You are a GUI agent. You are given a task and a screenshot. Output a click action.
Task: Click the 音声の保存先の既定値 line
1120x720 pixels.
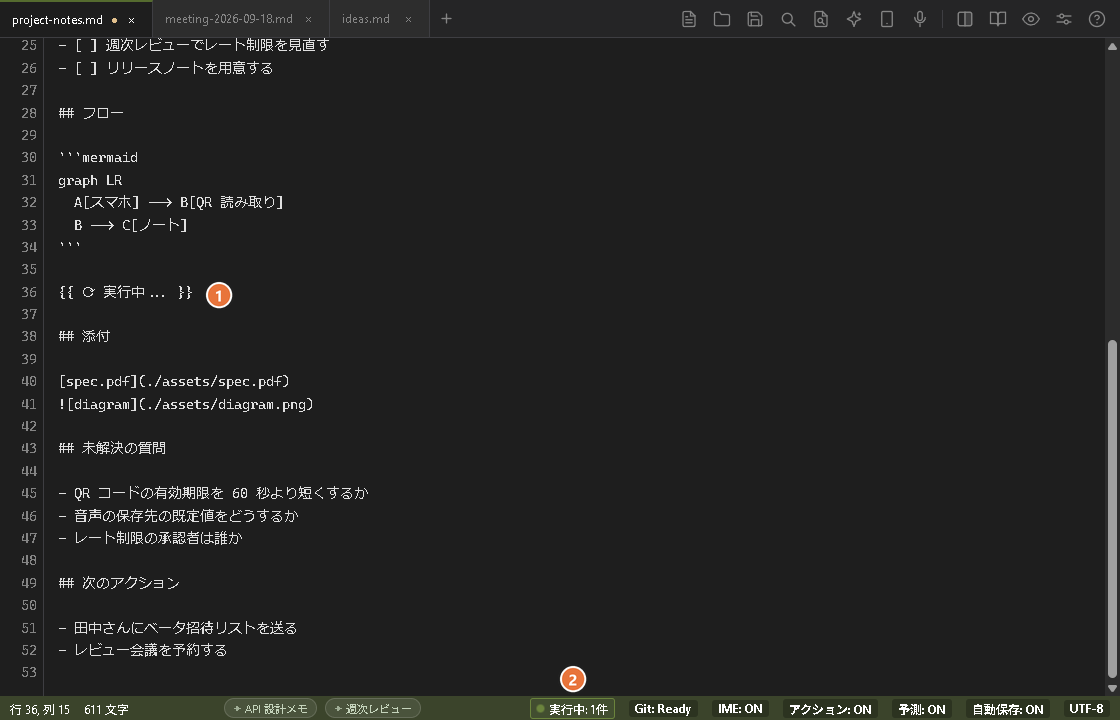point(179,516)
